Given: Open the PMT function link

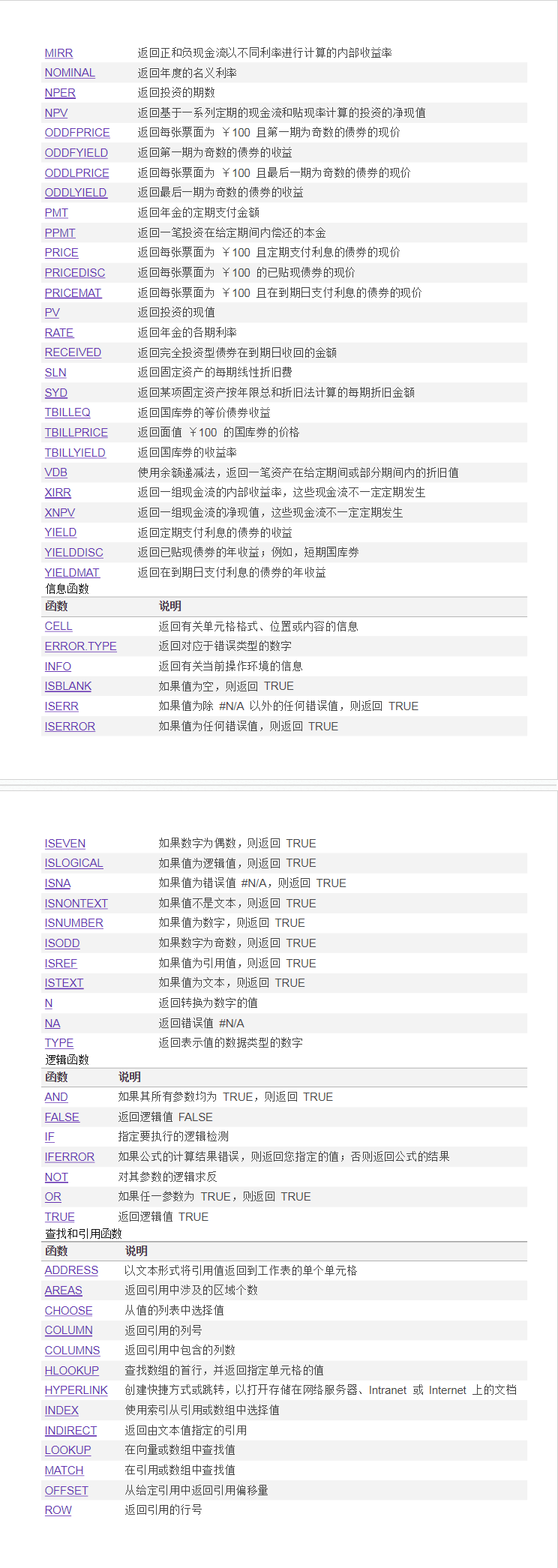Looking at the screenshot, I should [56, 213].
